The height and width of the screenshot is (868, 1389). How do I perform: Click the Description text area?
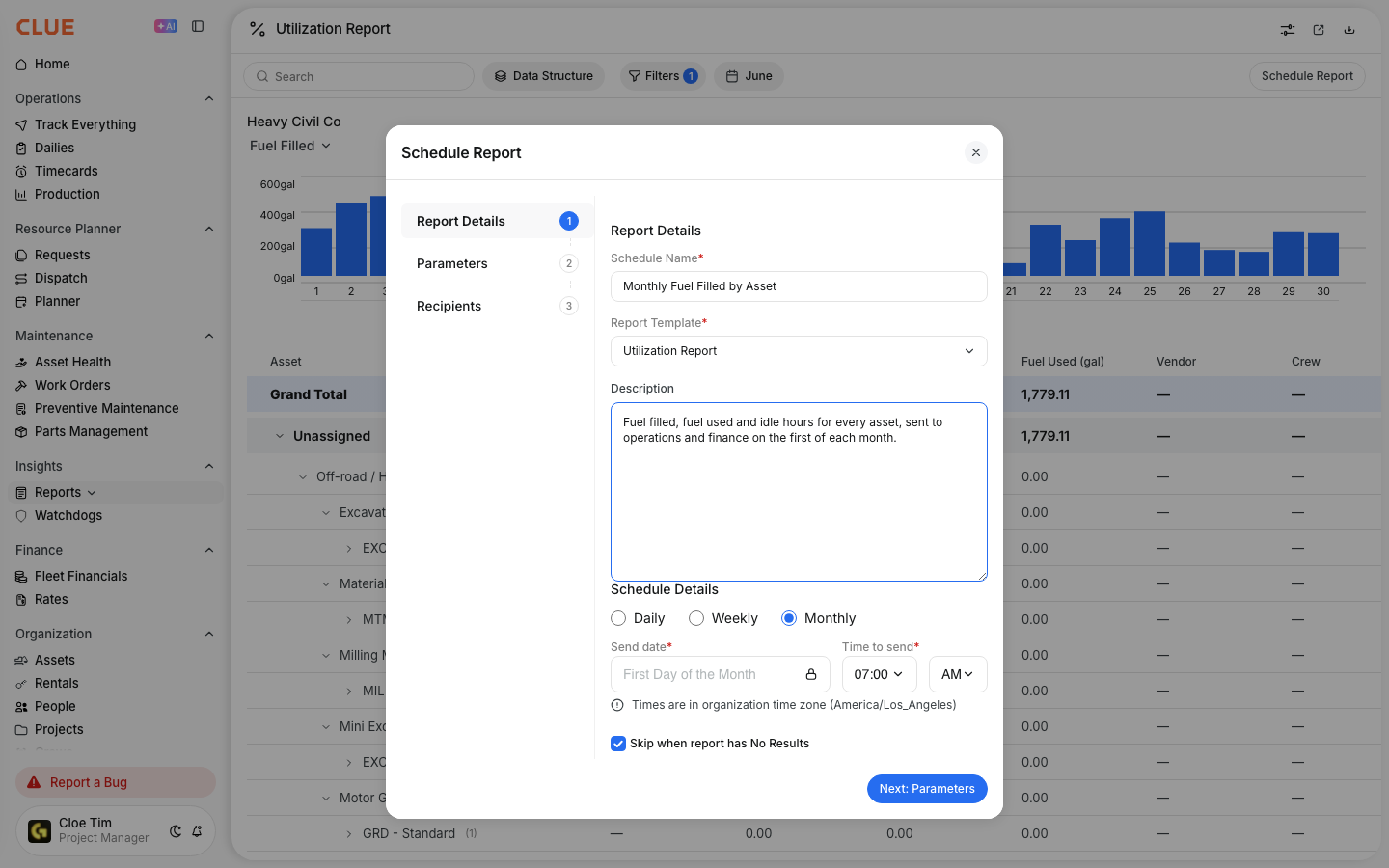point(799,492)
